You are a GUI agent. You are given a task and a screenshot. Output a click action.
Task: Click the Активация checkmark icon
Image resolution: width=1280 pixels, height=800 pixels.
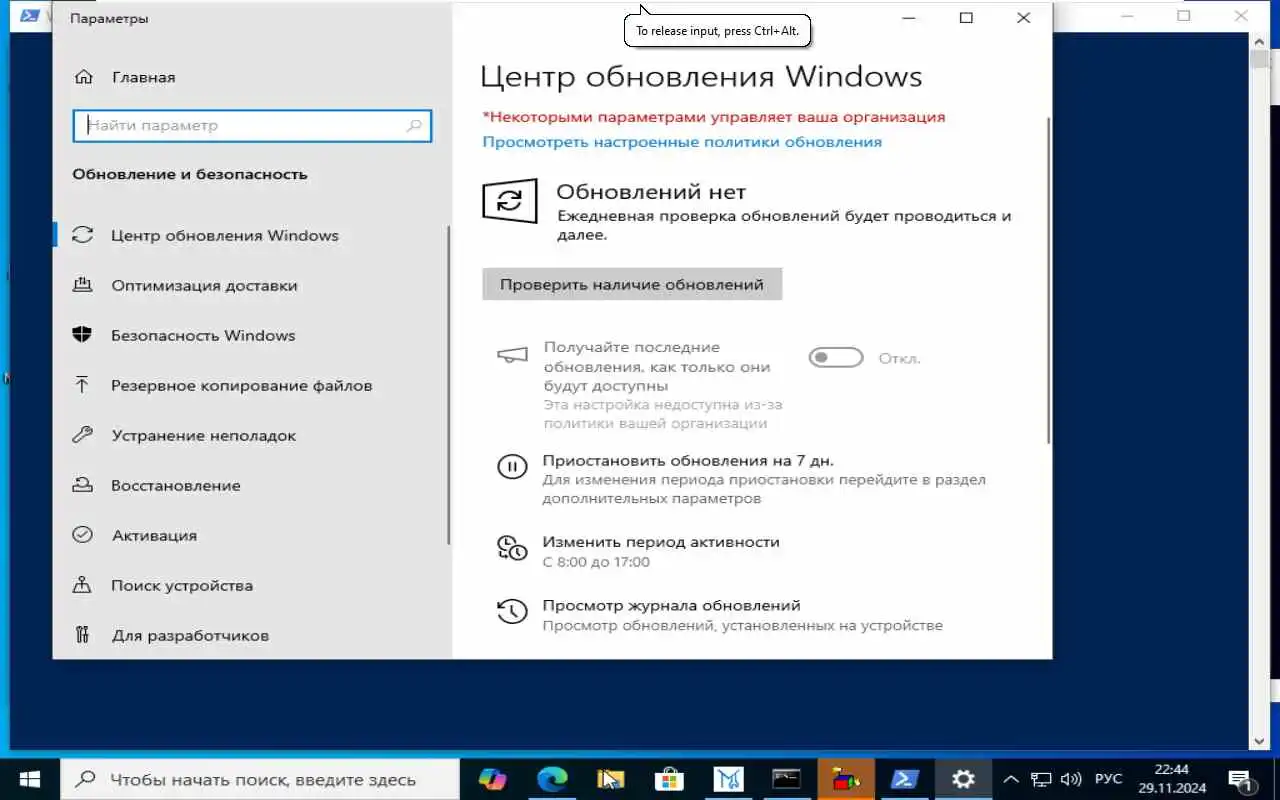pos(82,535)
